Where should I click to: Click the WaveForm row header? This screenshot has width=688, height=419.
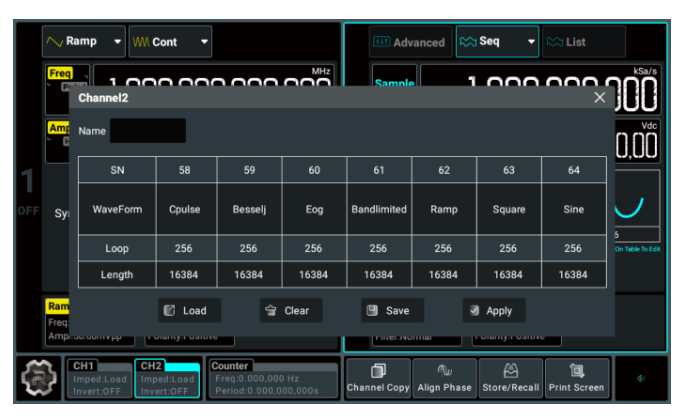coord(117,209)
